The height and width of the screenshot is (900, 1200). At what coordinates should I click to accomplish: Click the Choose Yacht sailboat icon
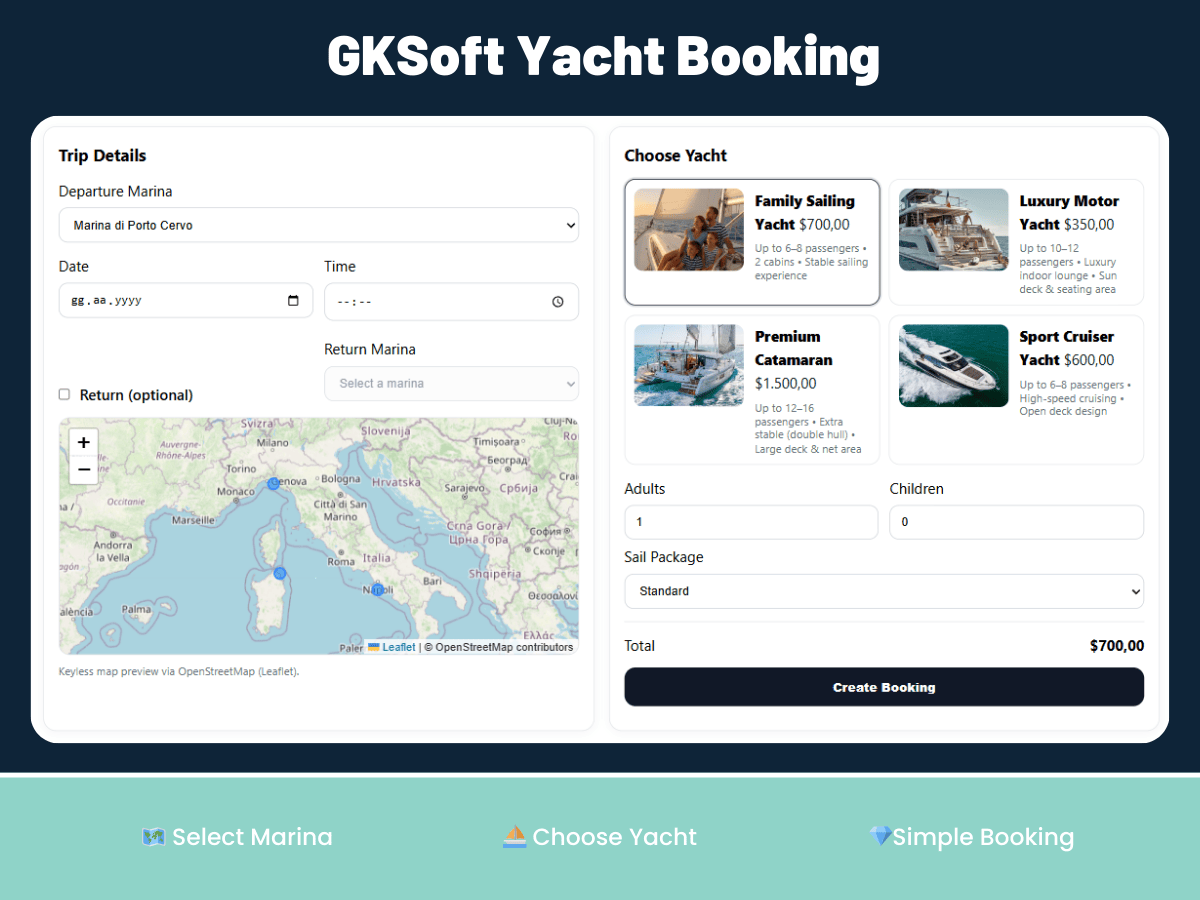[x=517, y=837]
